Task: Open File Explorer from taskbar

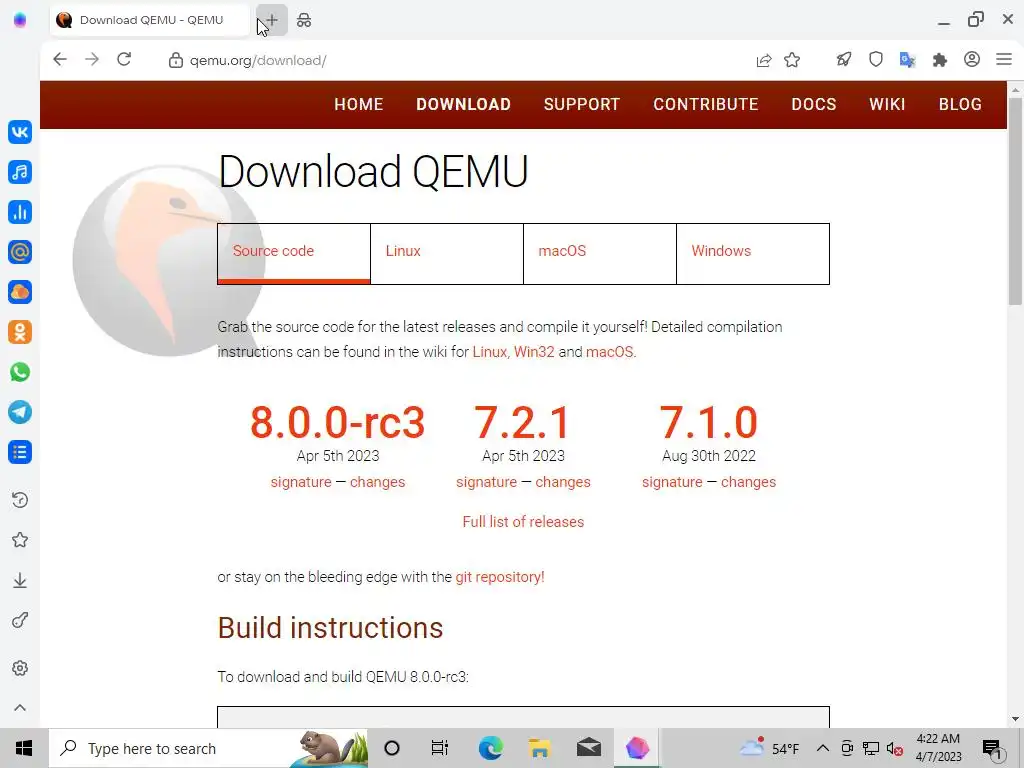Action: (x=539, y=748)
